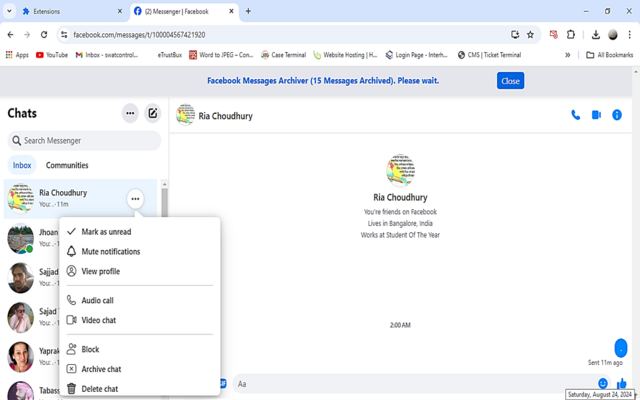Image resolution: width=640 pixels, height=400 pixels.
Task: Select Mark as unread in the context menu
Action: point(140,232)
